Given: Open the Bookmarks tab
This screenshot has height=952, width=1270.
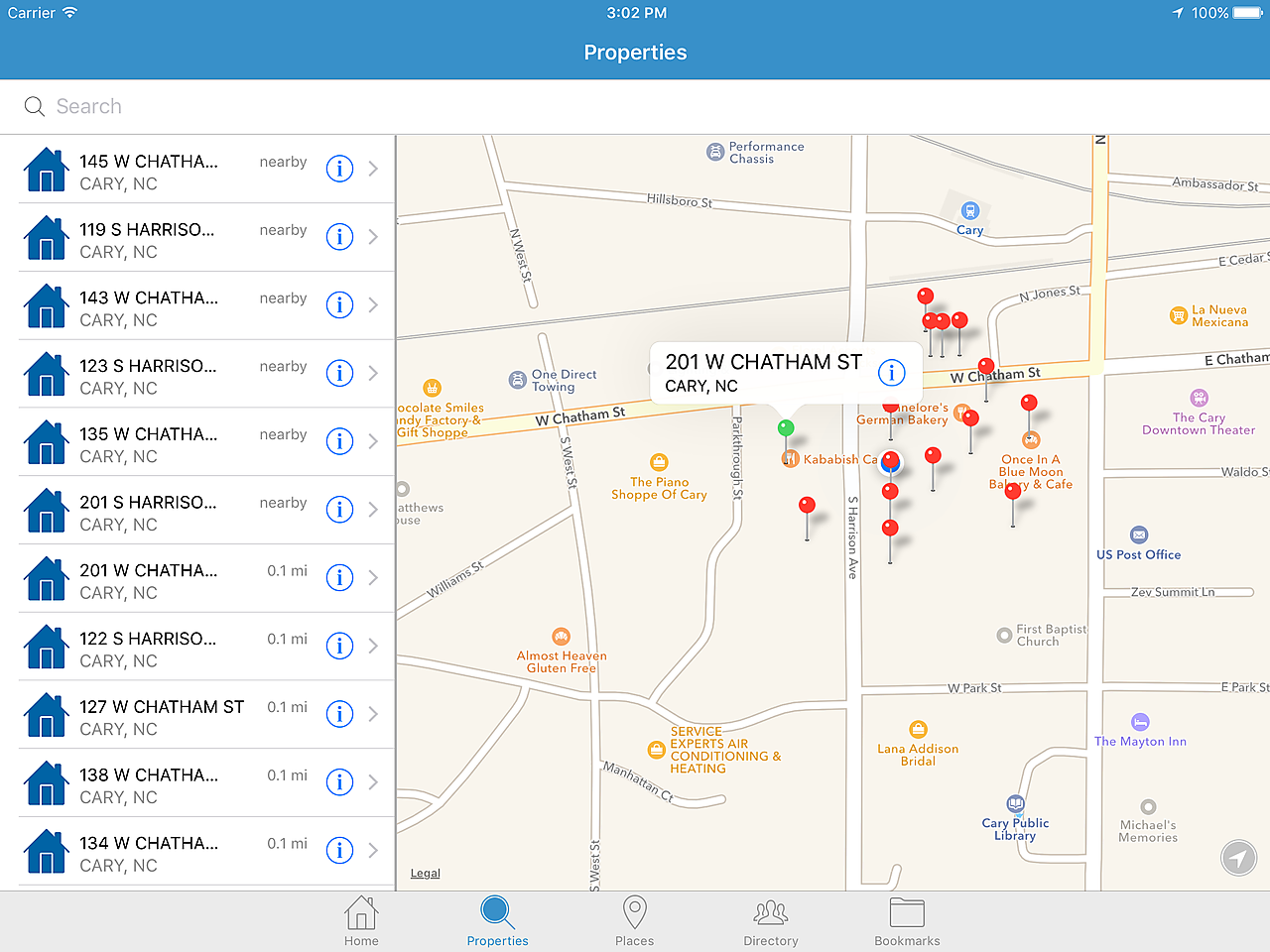Looking at the screenshot, I should (907, 921).
